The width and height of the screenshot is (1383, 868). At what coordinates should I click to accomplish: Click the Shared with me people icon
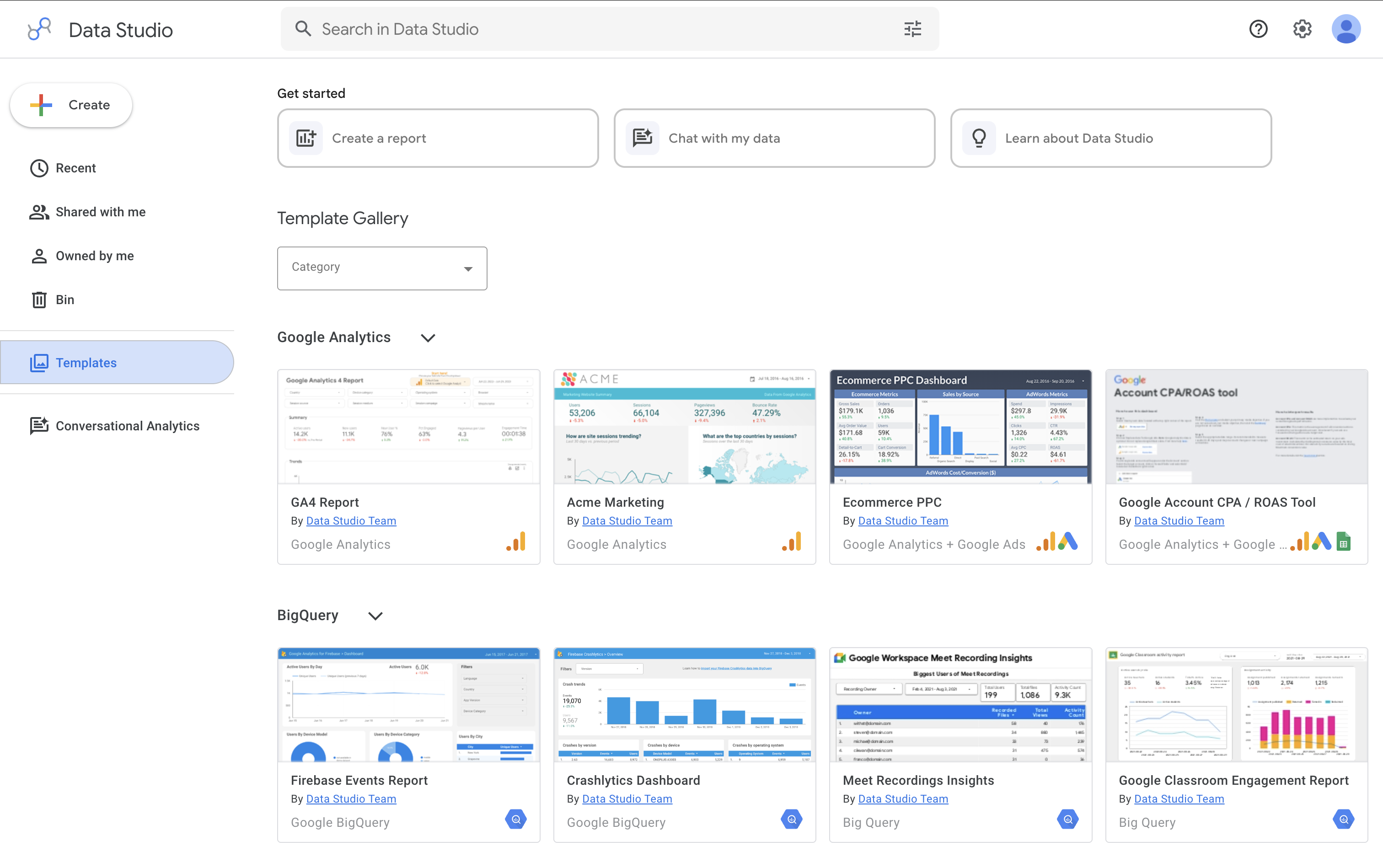pos(39,212)
